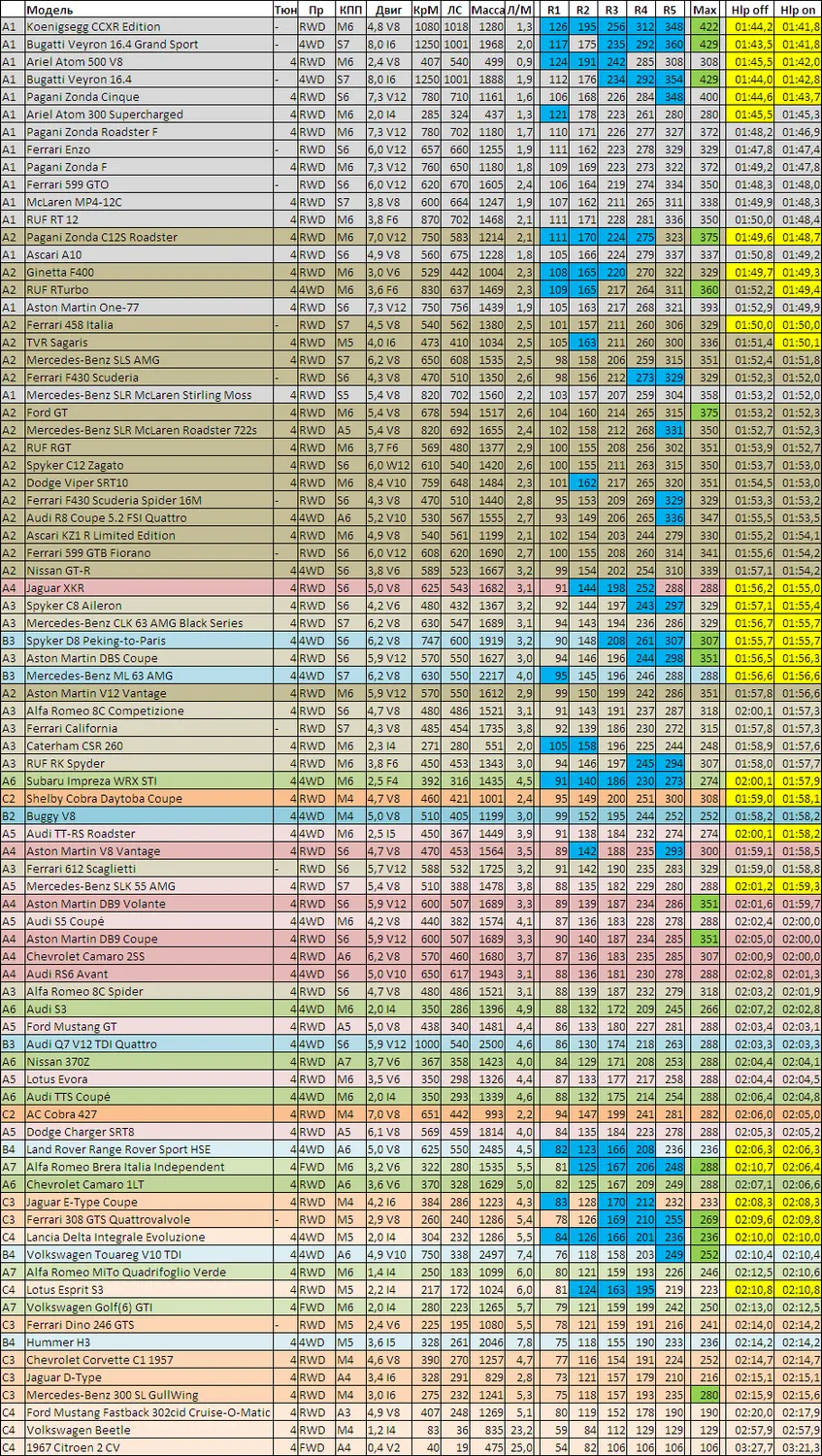822x1456 pixels.
Task: Click the 'Ariel Atom 500 V8' cell
Action: pyautogui.click(x=148, y=62)
